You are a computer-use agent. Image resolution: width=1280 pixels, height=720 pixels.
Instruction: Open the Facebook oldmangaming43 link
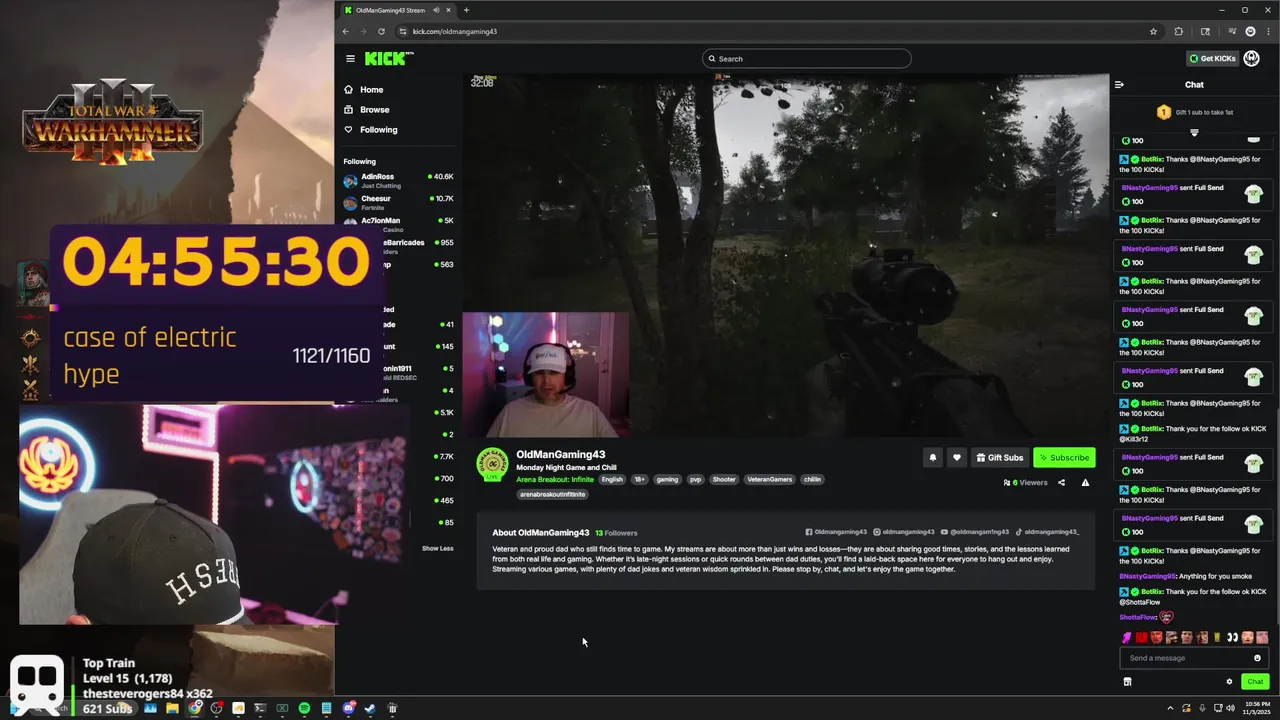pyautogui.click(x=836, y=532)
